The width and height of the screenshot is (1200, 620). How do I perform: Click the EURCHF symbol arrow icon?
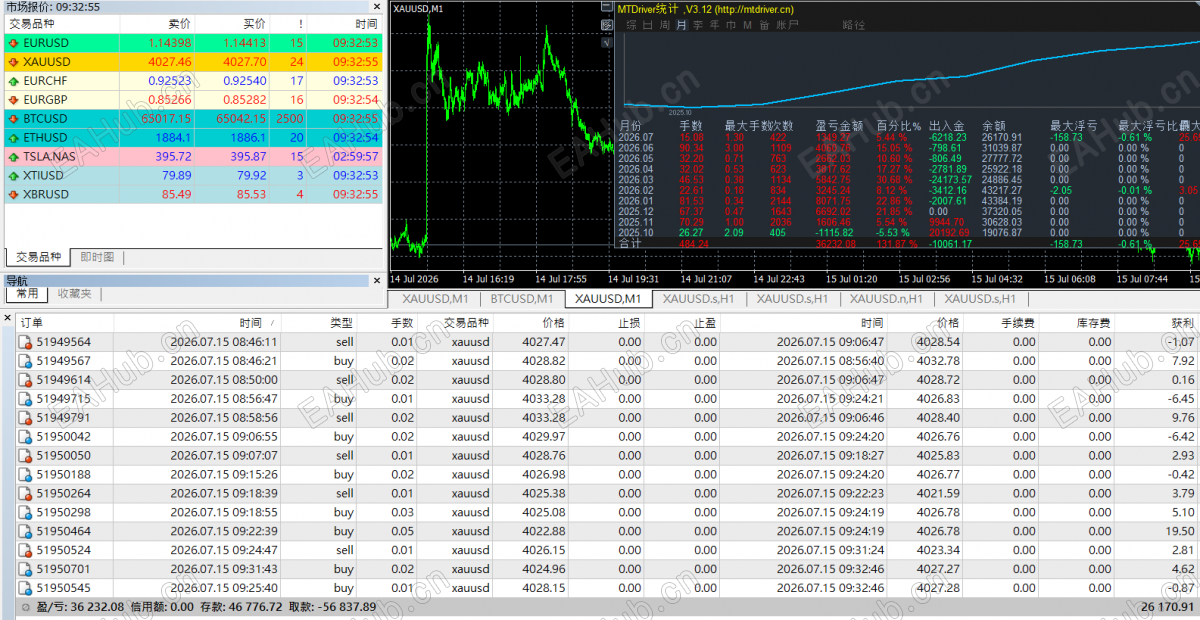tap(13, 81)
